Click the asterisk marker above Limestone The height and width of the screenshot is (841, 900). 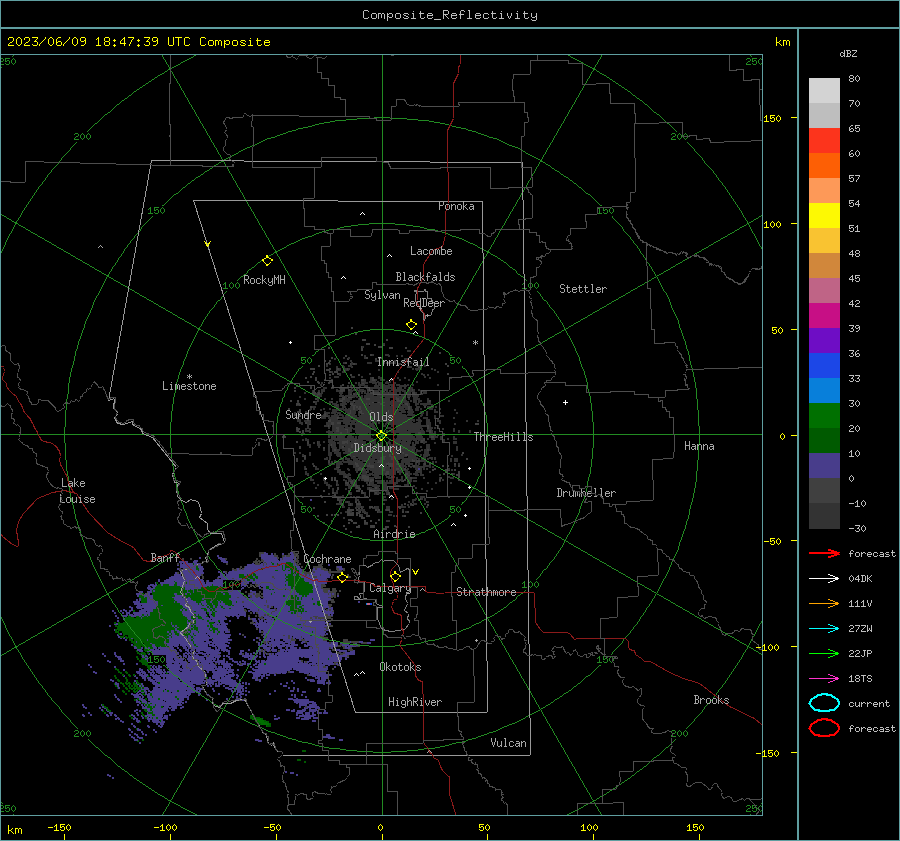coord(189,377)
